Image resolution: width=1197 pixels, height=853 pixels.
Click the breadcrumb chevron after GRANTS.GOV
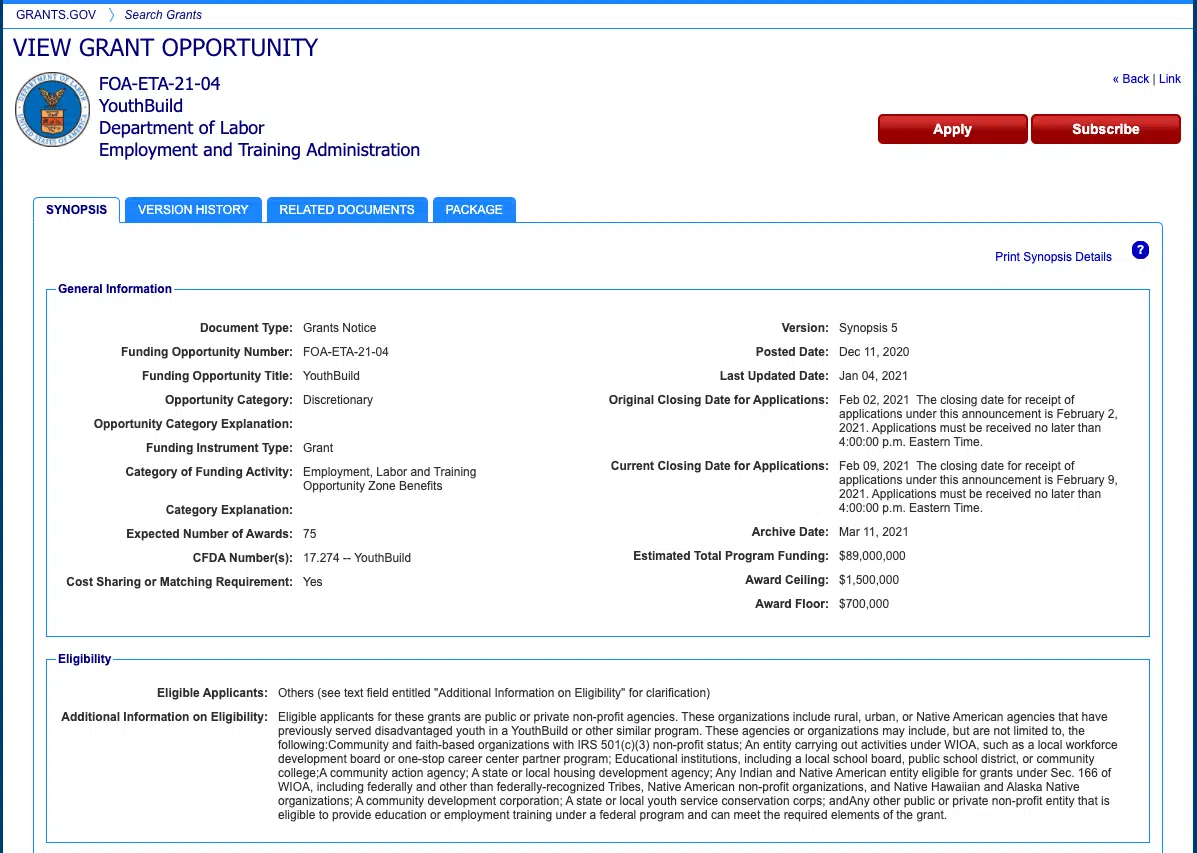(x=111, y=15)
